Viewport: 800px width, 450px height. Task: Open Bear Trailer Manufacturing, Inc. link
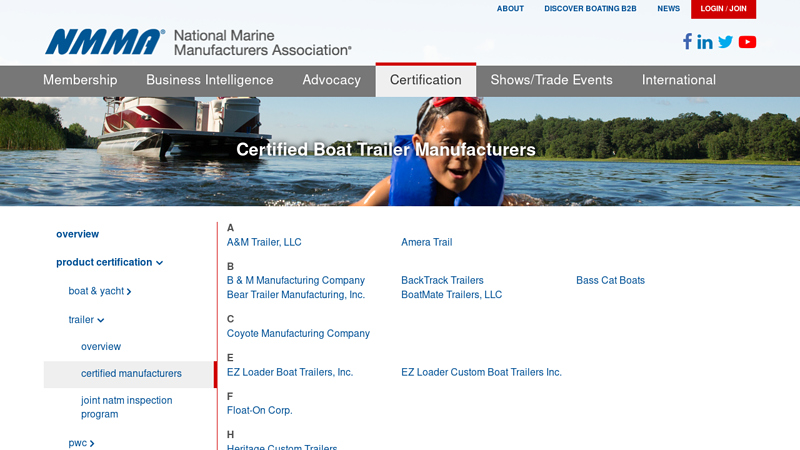[x=296, y=295]
